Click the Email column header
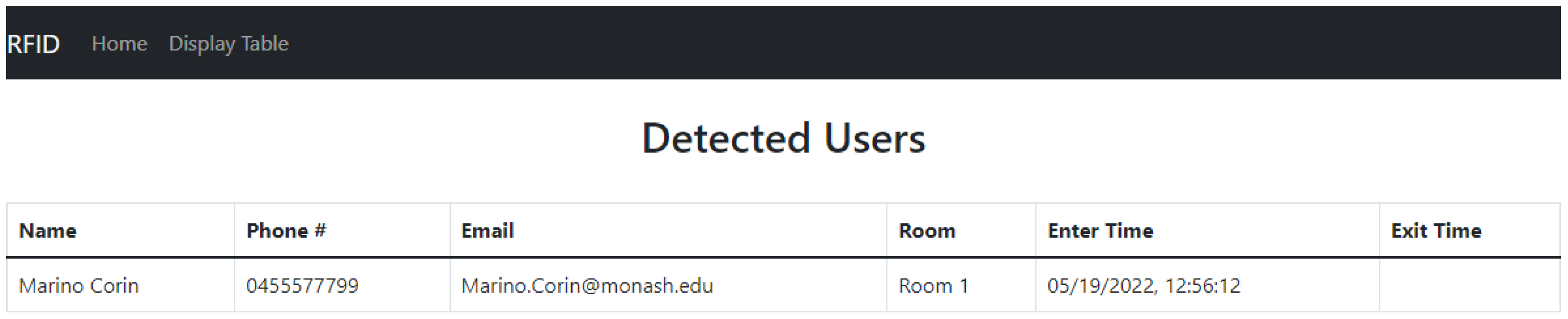Viewport: 1568px width, 319px height. pos(487,230)
